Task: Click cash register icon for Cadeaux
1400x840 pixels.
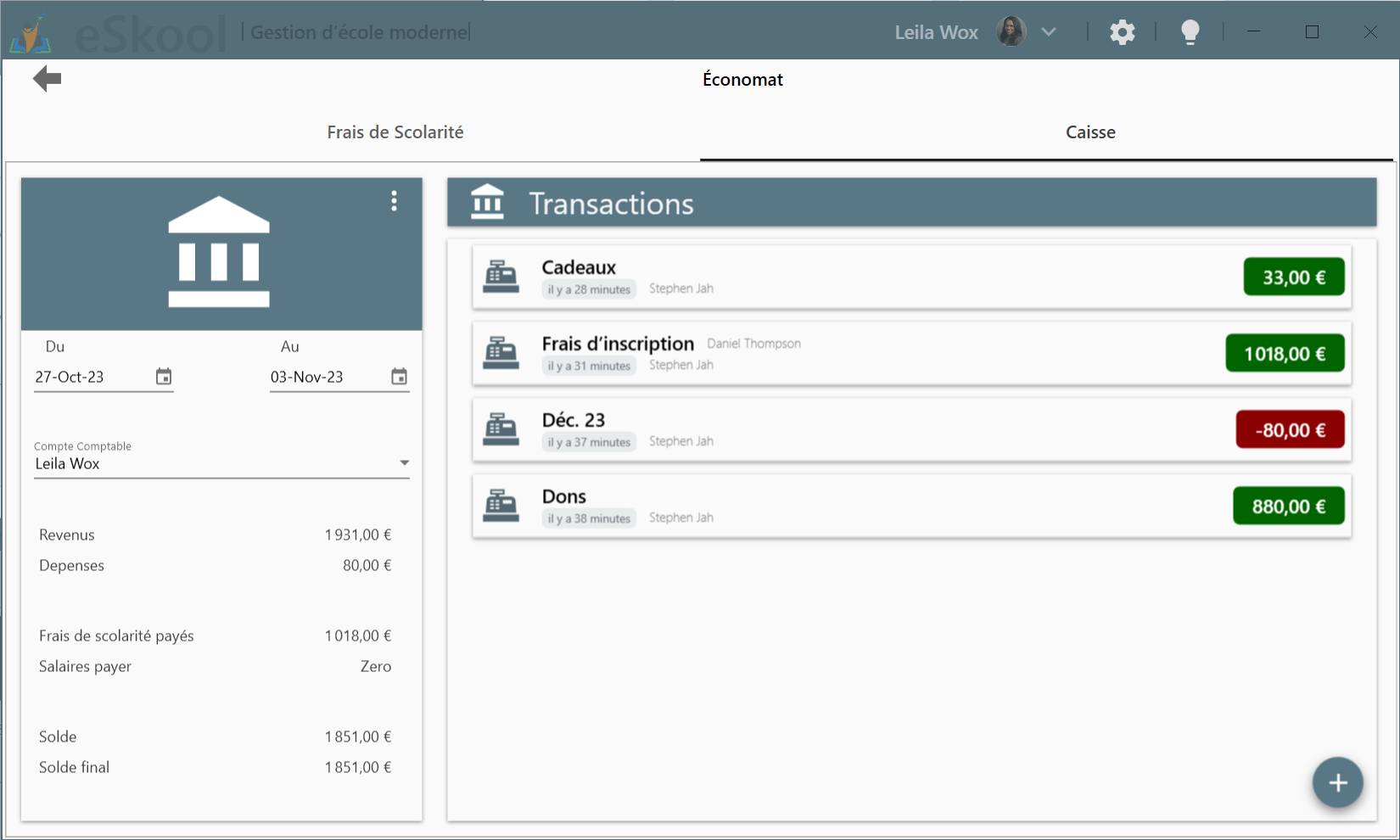Action: point(501,277)
